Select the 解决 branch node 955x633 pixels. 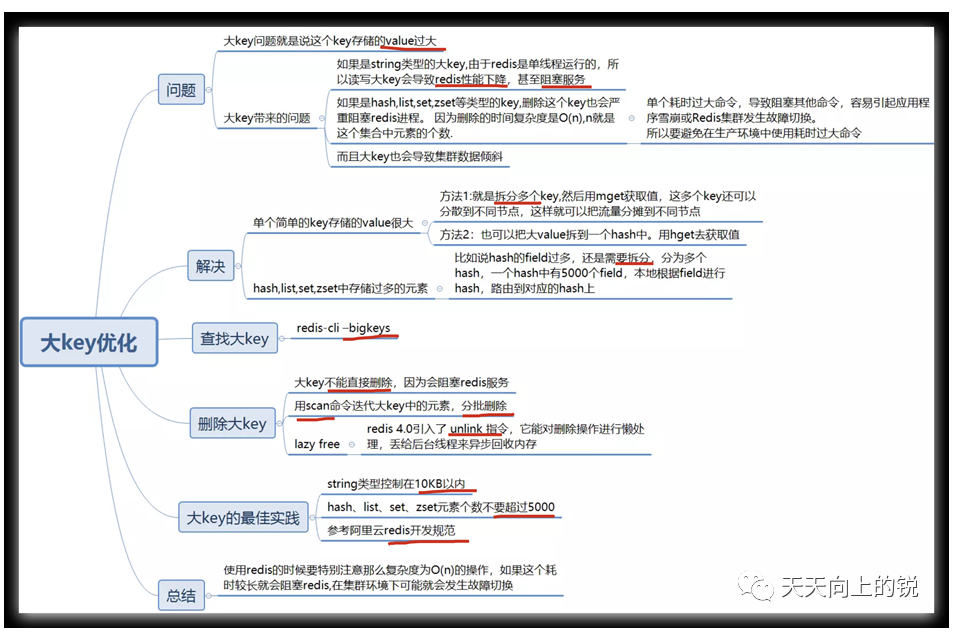(x=210, y=266)
